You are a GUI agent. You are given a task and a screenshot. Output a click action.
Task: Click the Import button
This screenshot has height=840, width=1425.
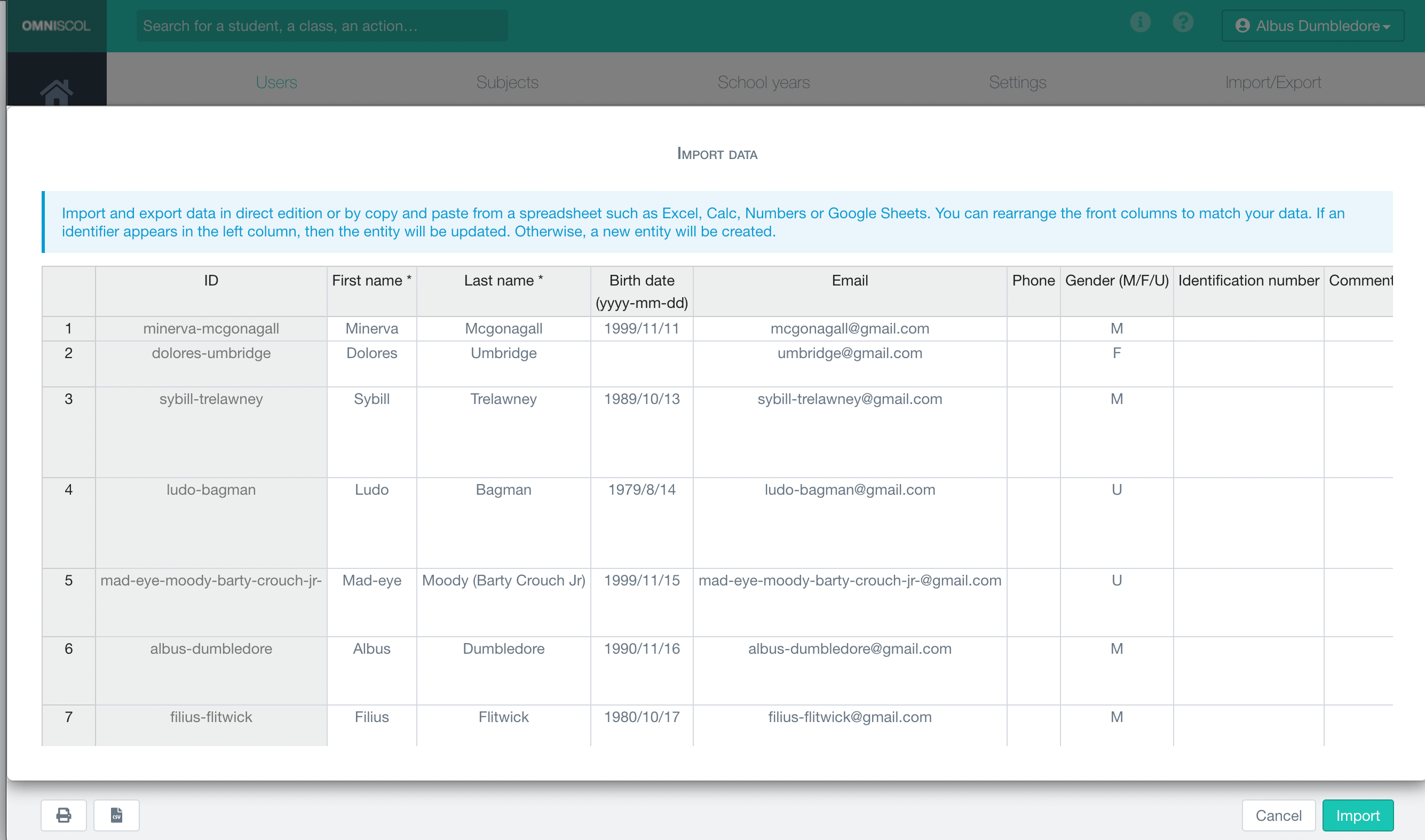pos(1358,815)
